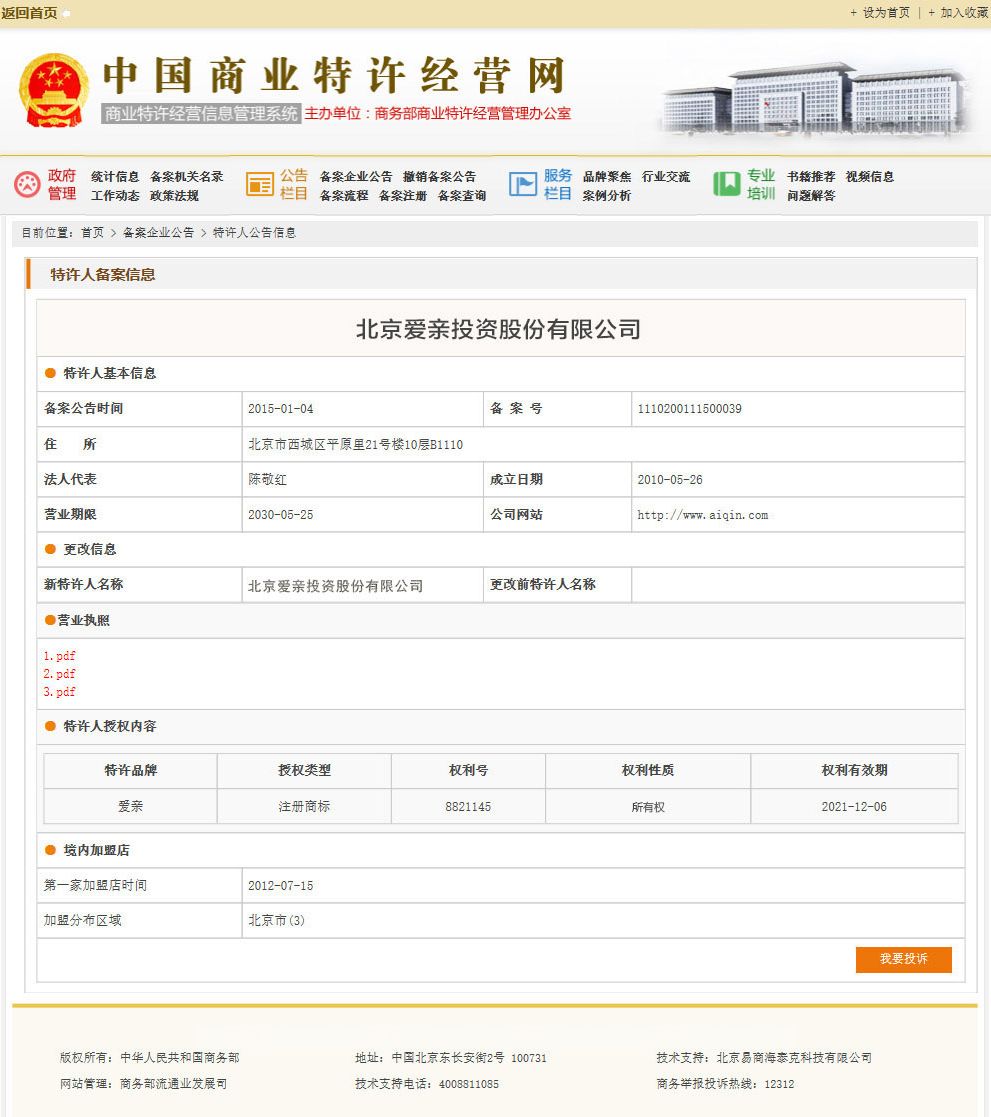
Task: Click 设为首页 link
Action: coord(886,13)
